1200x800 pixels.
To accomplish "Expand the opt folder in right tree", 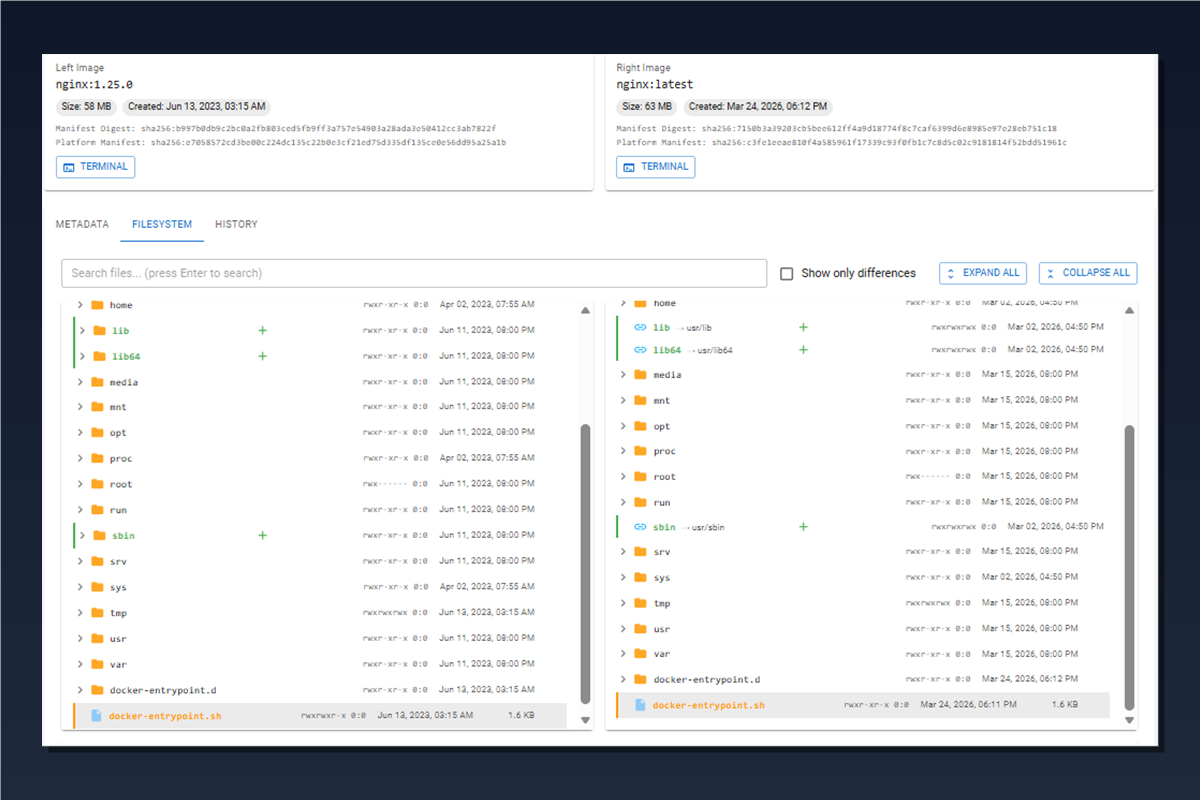I will [625, 425].
